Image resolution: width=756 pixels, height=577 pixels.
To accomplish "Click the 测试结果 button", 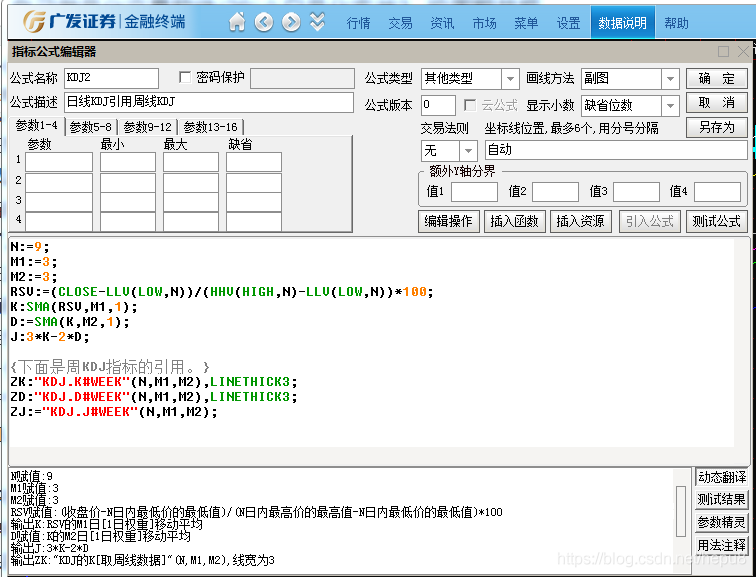I will [721, 500].
